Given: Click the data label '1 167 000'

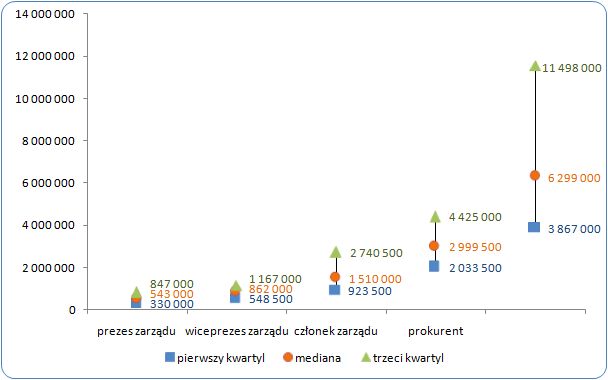Looking at the screenshot, I should pyautogui.click(x=275, y=279).
